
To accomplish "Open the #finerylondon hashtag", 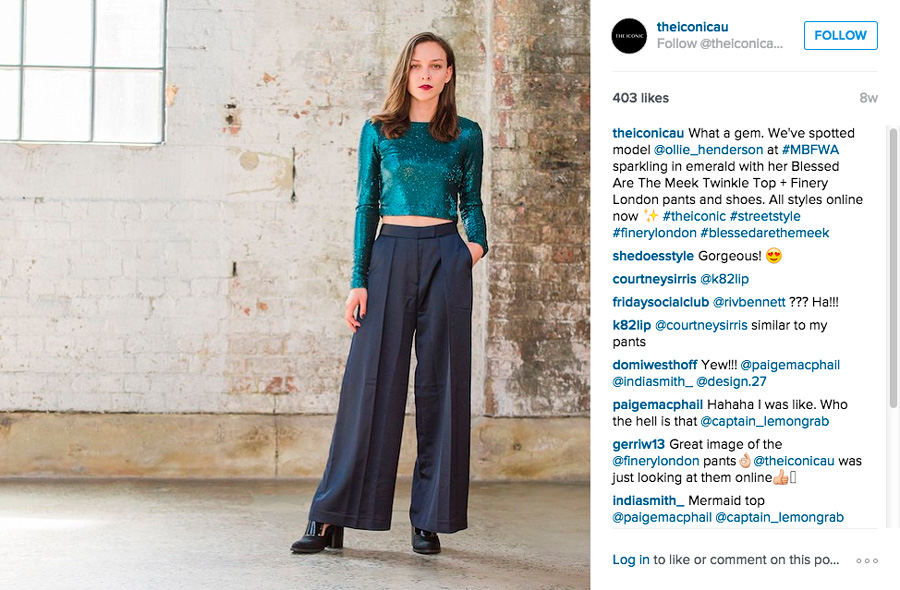I will [x=654, y=233].
